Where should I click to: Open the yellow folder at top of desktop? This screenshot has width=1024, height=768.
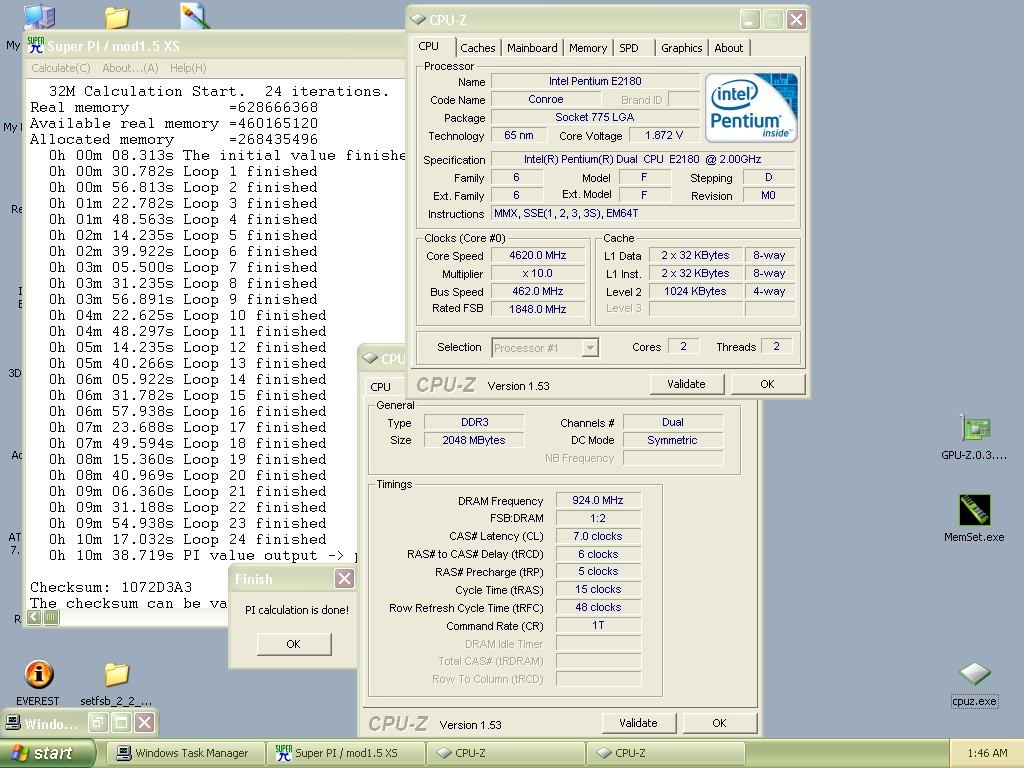[x=117, y=17]
